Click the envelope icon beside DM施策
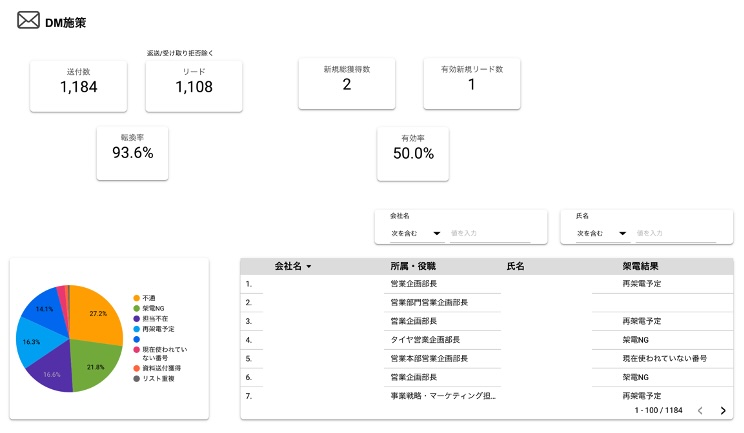 point(28,21)
